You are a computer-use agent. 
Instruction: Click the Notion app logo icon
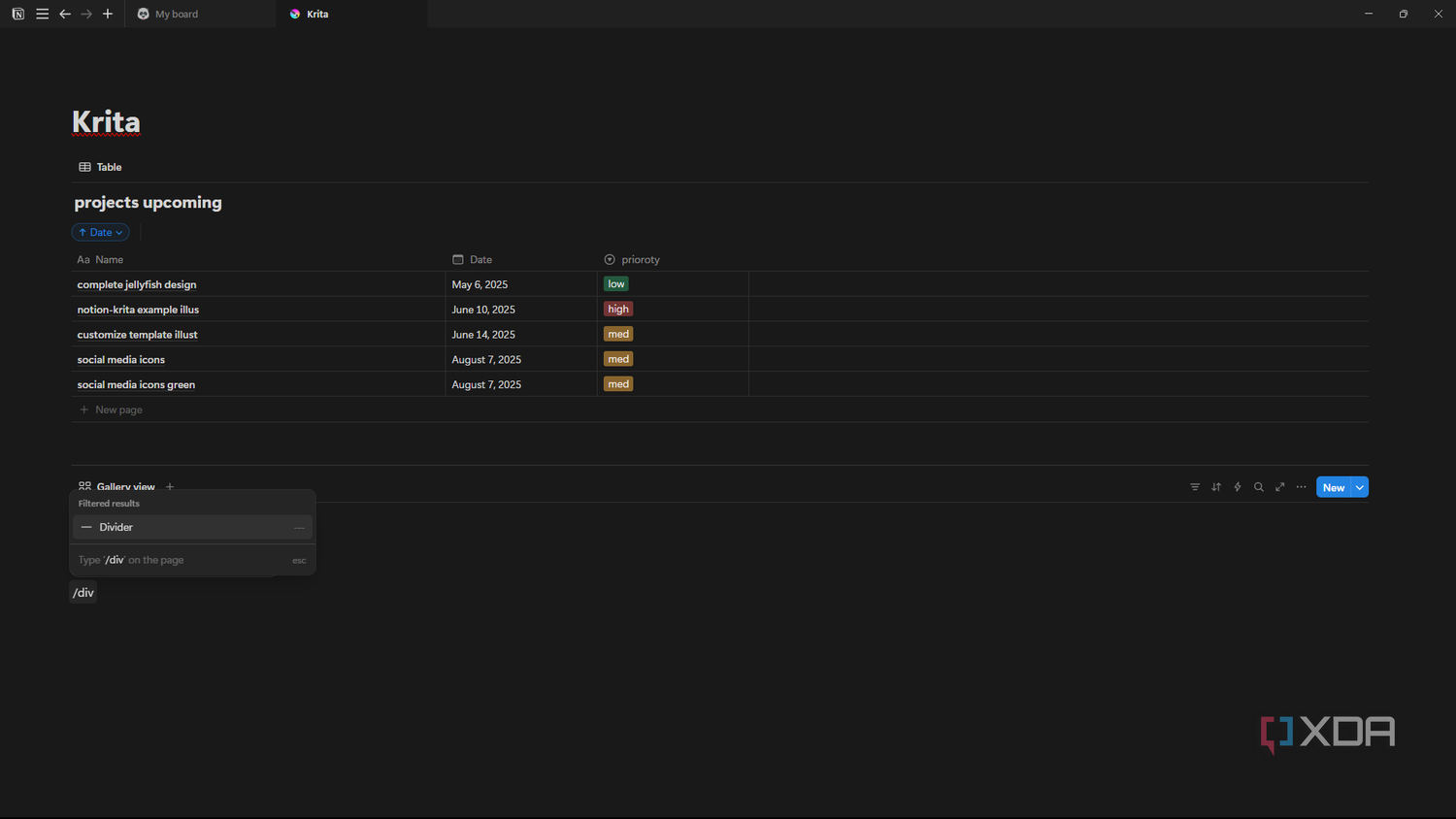click(x=17, y=14)
